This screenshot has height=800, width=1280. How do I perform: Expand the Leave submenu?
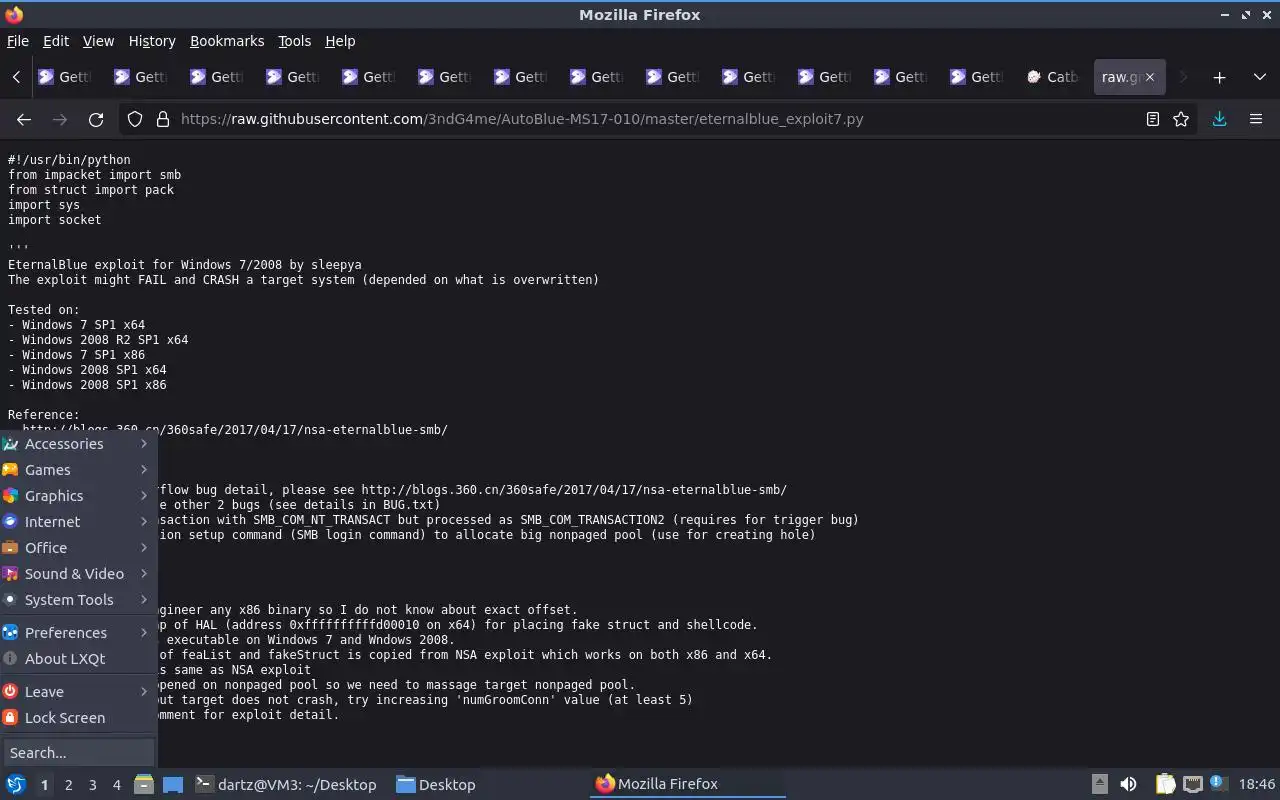[x=78, y=692]
